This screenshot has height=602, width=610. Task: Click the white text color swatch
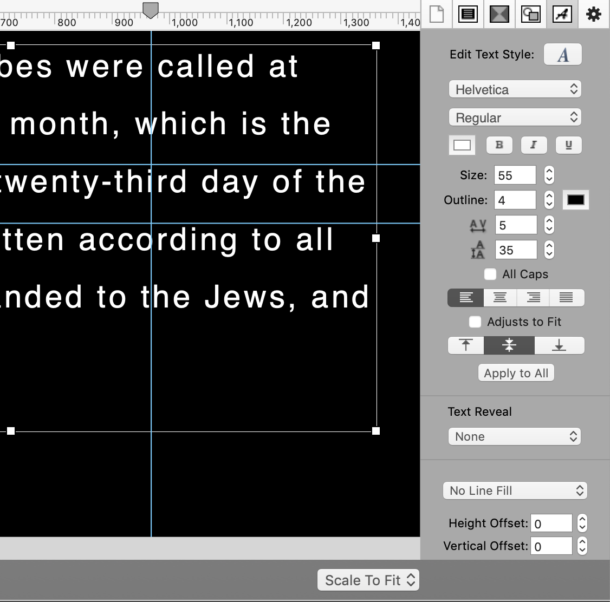point(462,145)
